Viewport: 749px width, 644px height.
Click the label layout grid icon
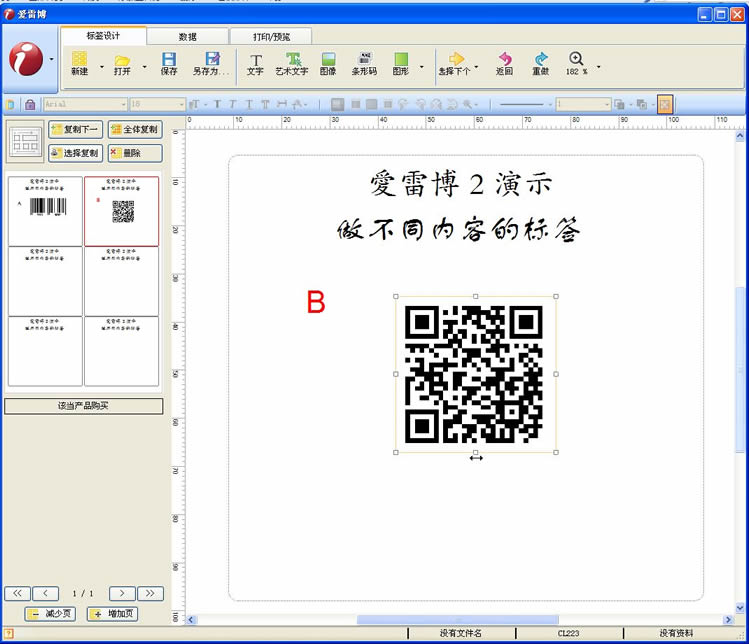25,141
